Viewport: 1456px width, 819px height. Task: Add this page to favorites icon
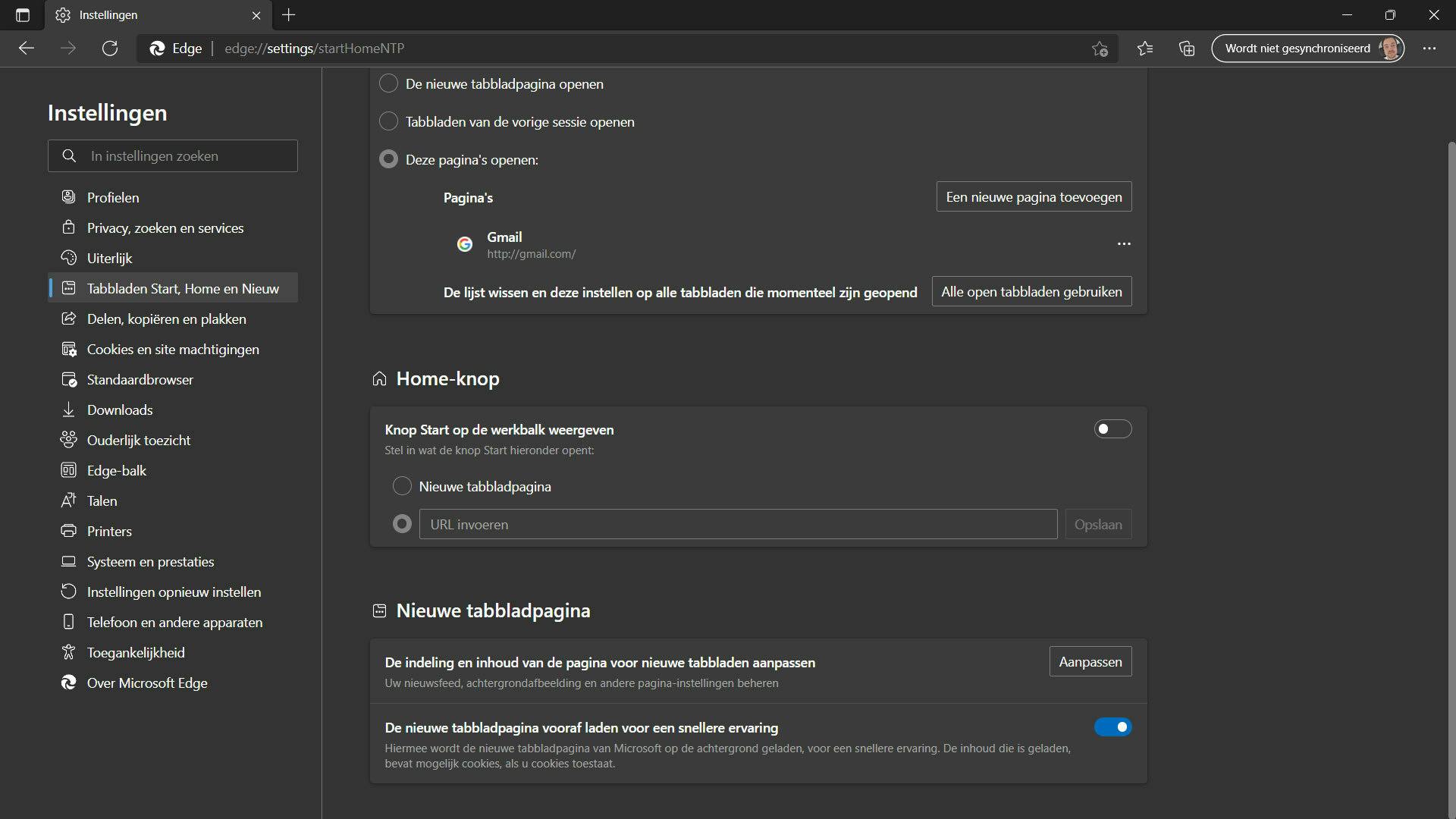point(1100,49)
